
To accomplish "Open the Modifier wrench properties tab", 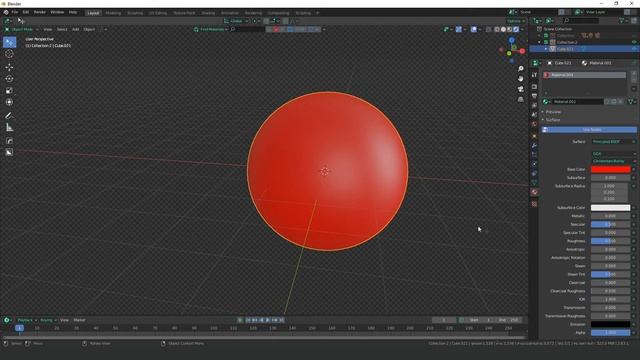I will click(x=534, y=146).
